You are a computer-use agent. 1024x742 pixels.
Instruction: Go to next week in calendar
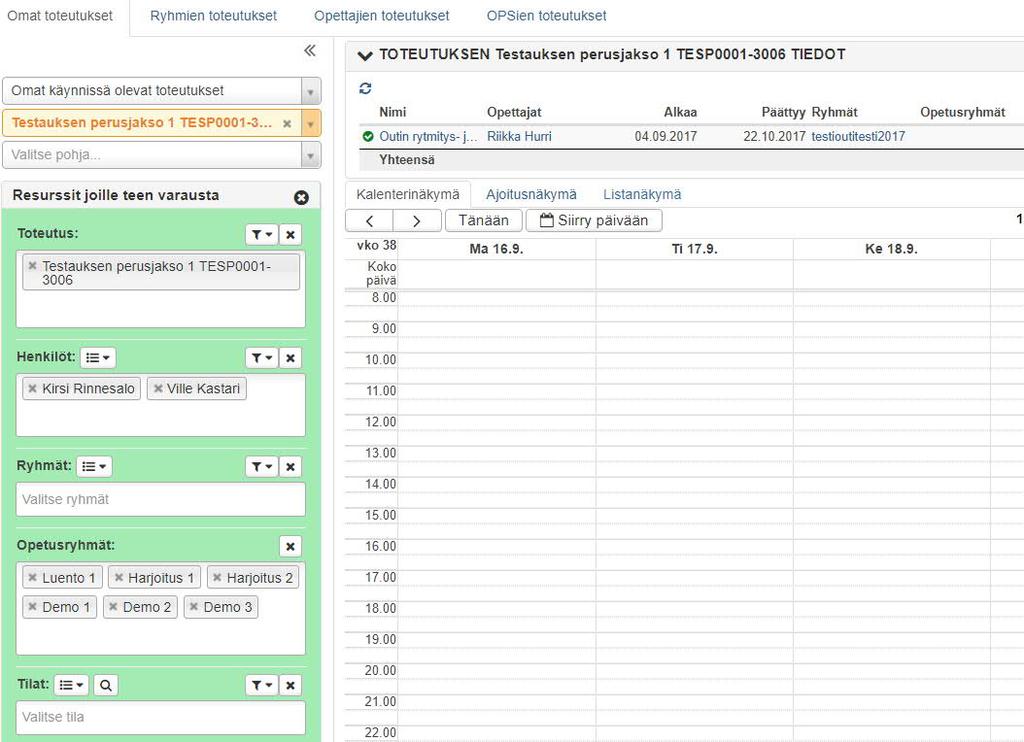click(x=417, y=221)
